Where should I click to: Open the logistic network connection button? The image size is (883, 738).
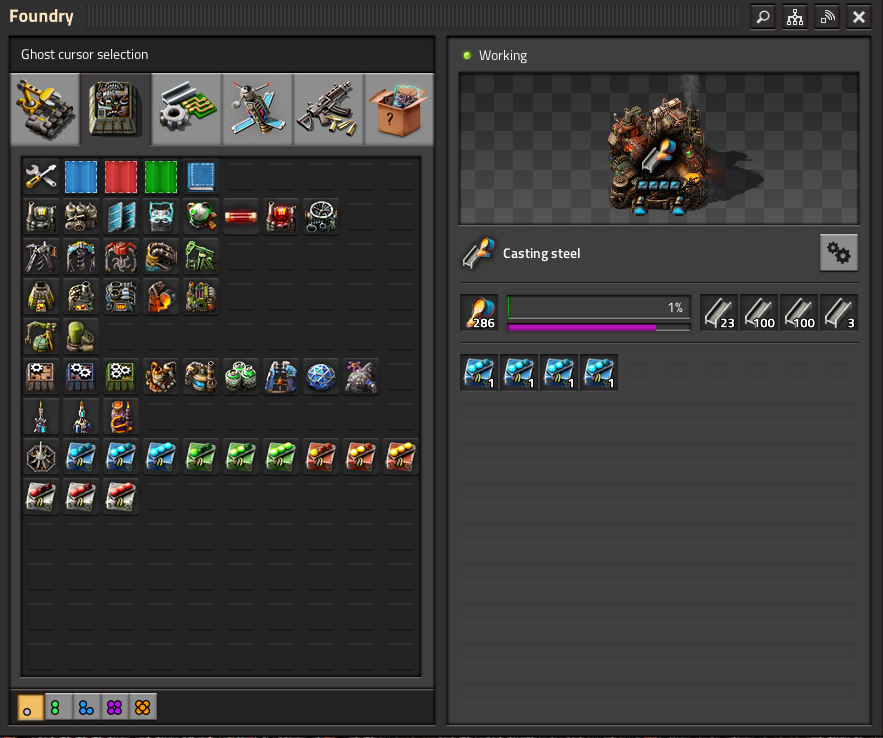click(827, 17)
